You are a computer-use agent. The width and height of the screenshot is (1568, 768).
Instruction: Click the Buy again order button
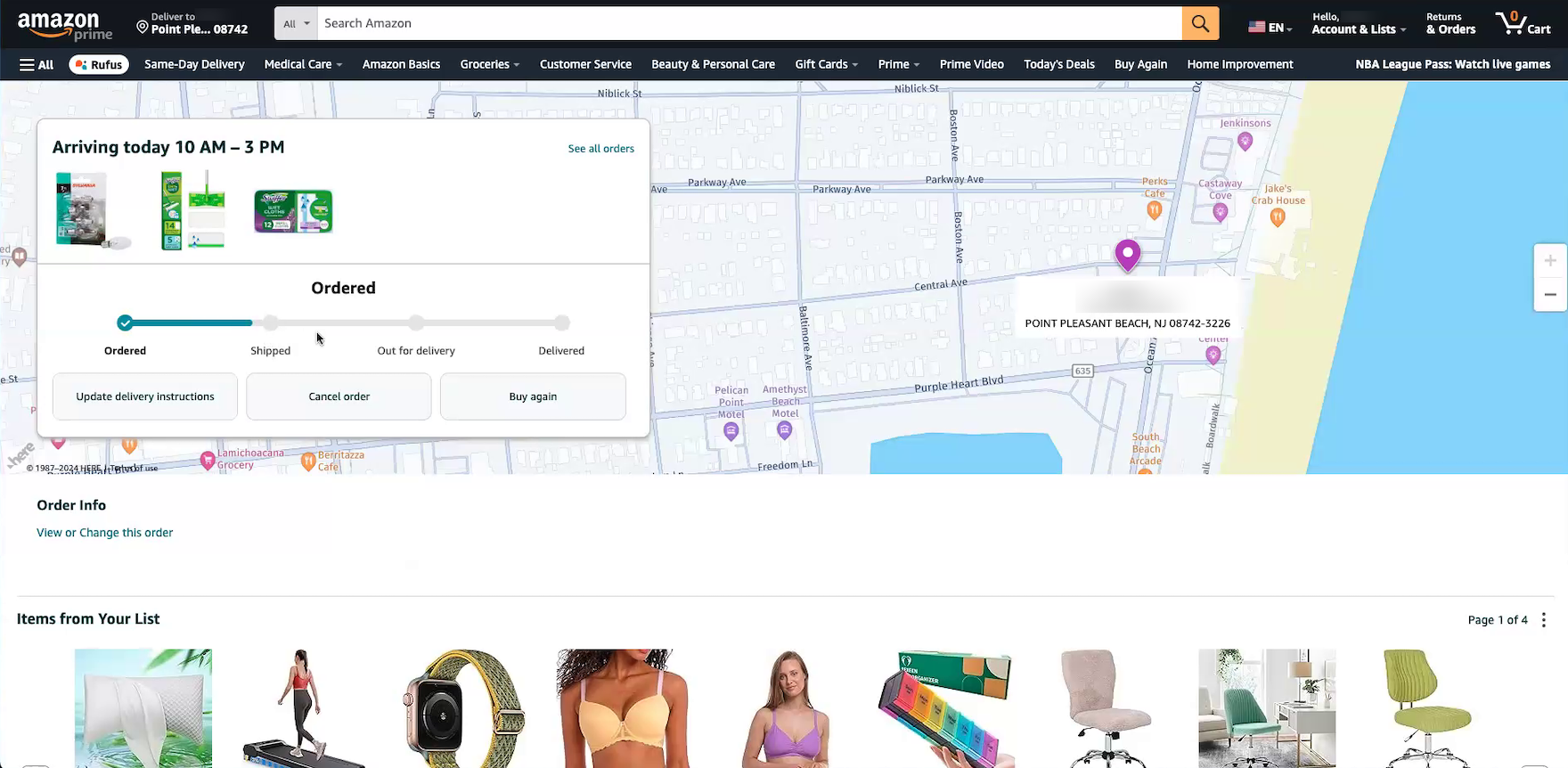click(x=533, y=396)
